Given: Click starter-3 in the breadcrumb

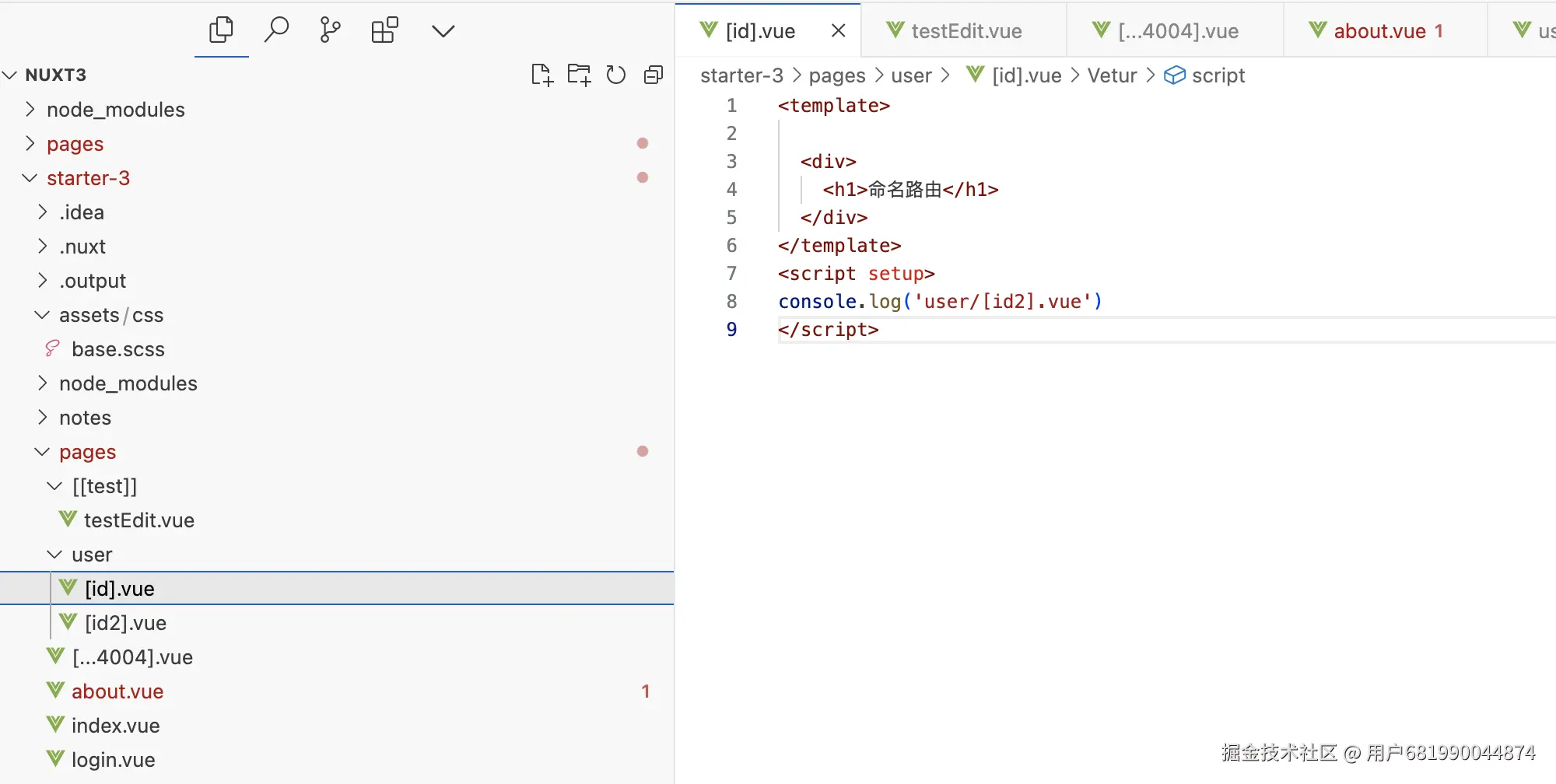Looking at the screenshot, I should (x=741, y=75).
